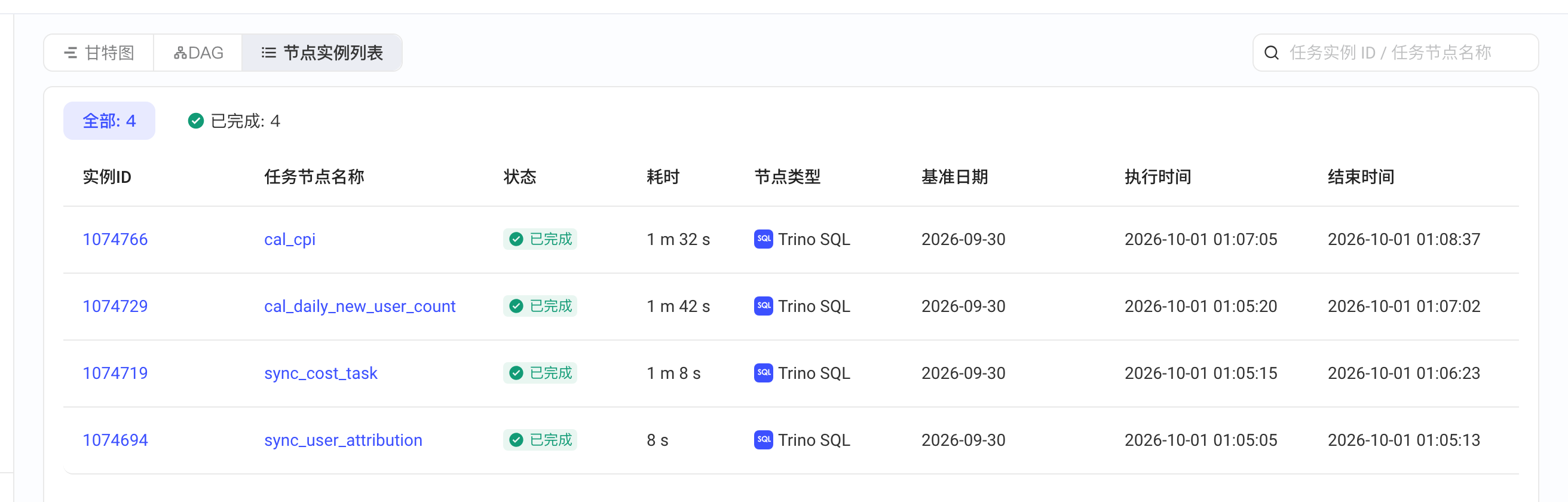
Task: Click the 已完成 badge for cal_daily_new_user_count
Action: click(x=540, y=306)
